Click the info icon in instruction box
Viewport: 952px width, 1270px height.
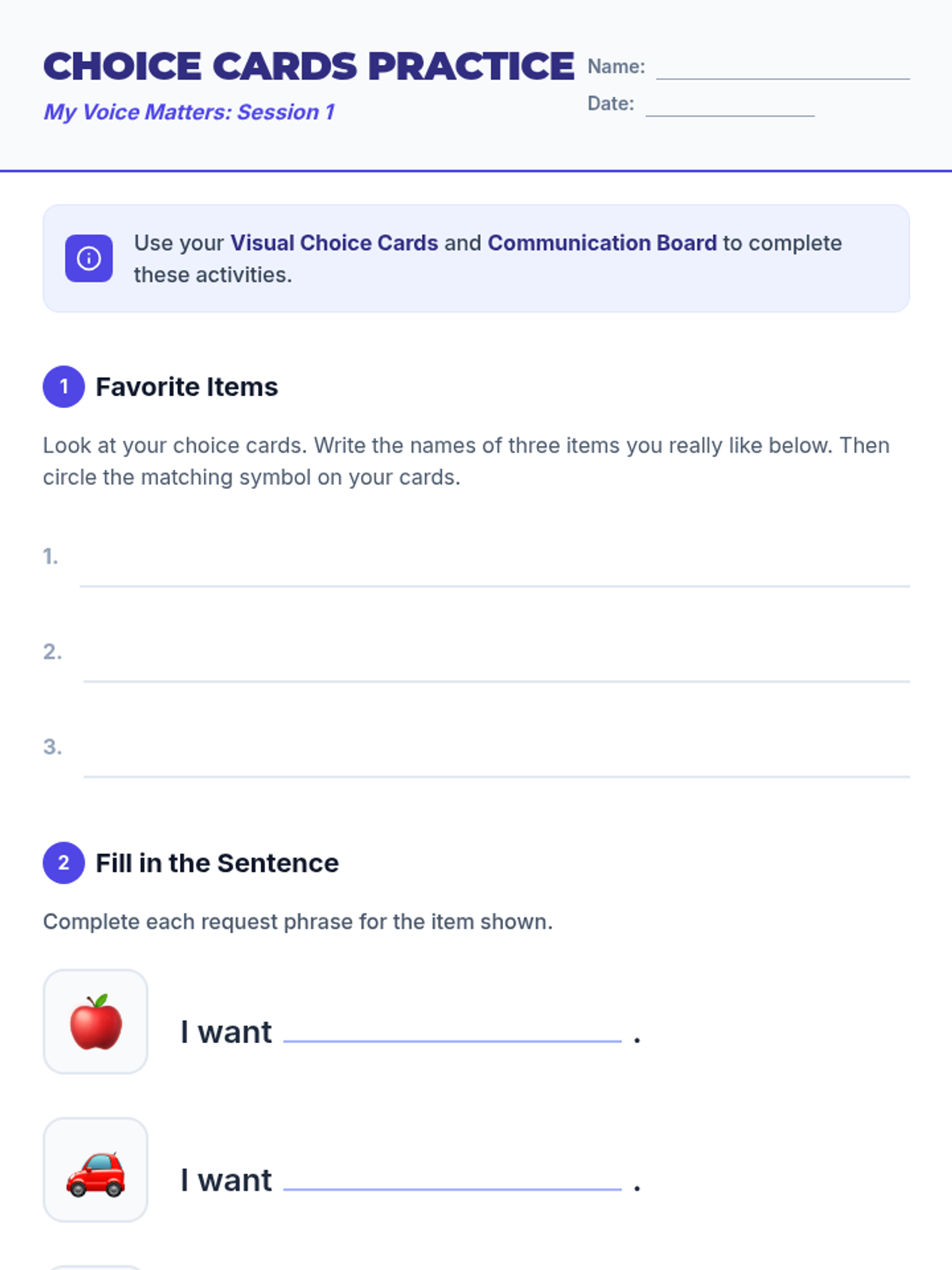tap(89, 258)
